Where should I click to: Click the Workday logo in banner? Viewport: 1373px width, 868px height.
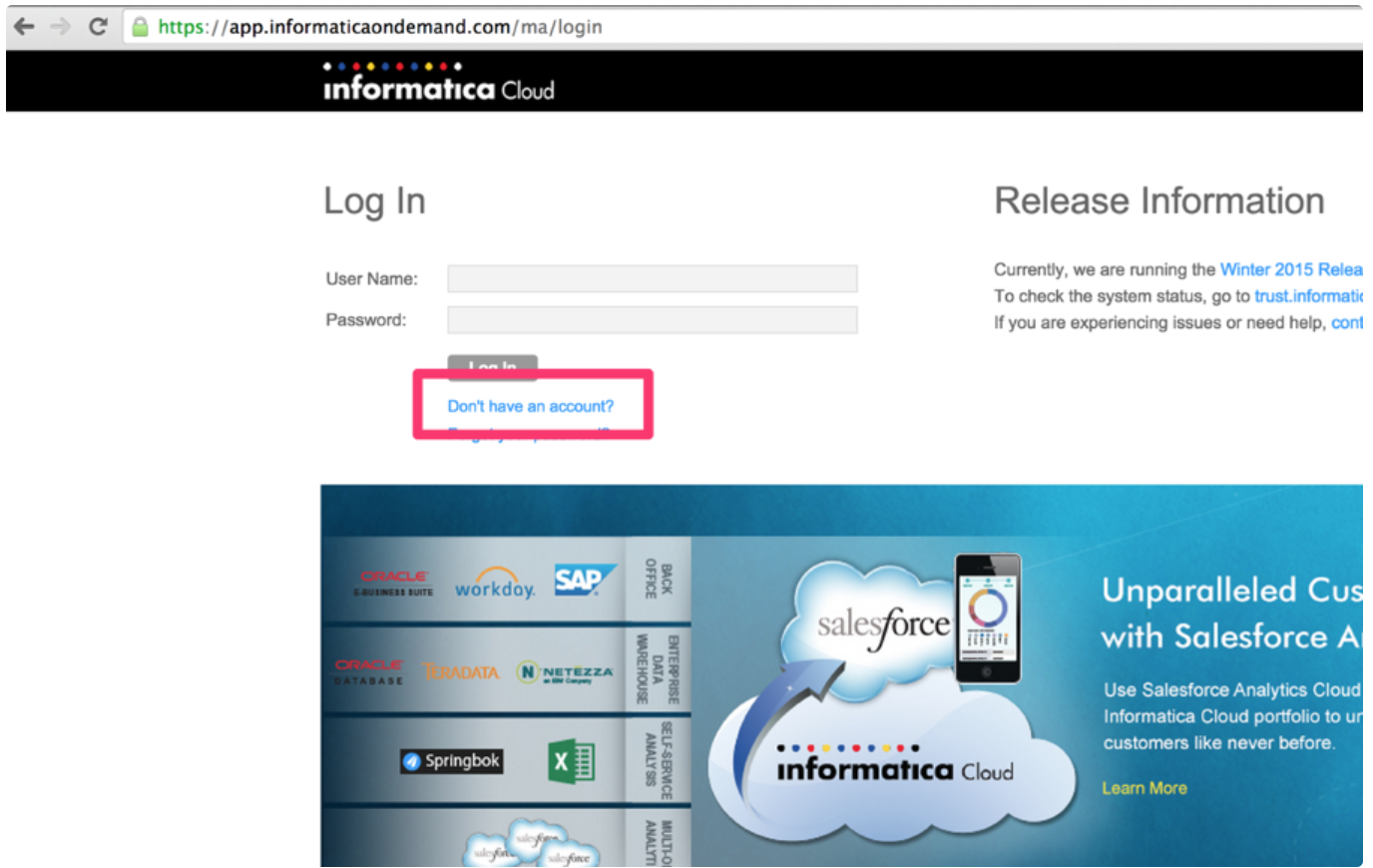495,584
